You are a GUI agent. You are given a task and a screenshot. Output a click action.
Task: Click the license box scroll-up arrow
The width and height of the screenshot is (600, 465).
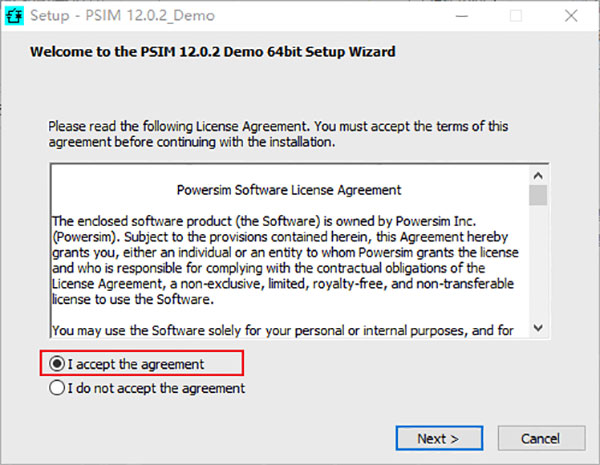(538, 176)
